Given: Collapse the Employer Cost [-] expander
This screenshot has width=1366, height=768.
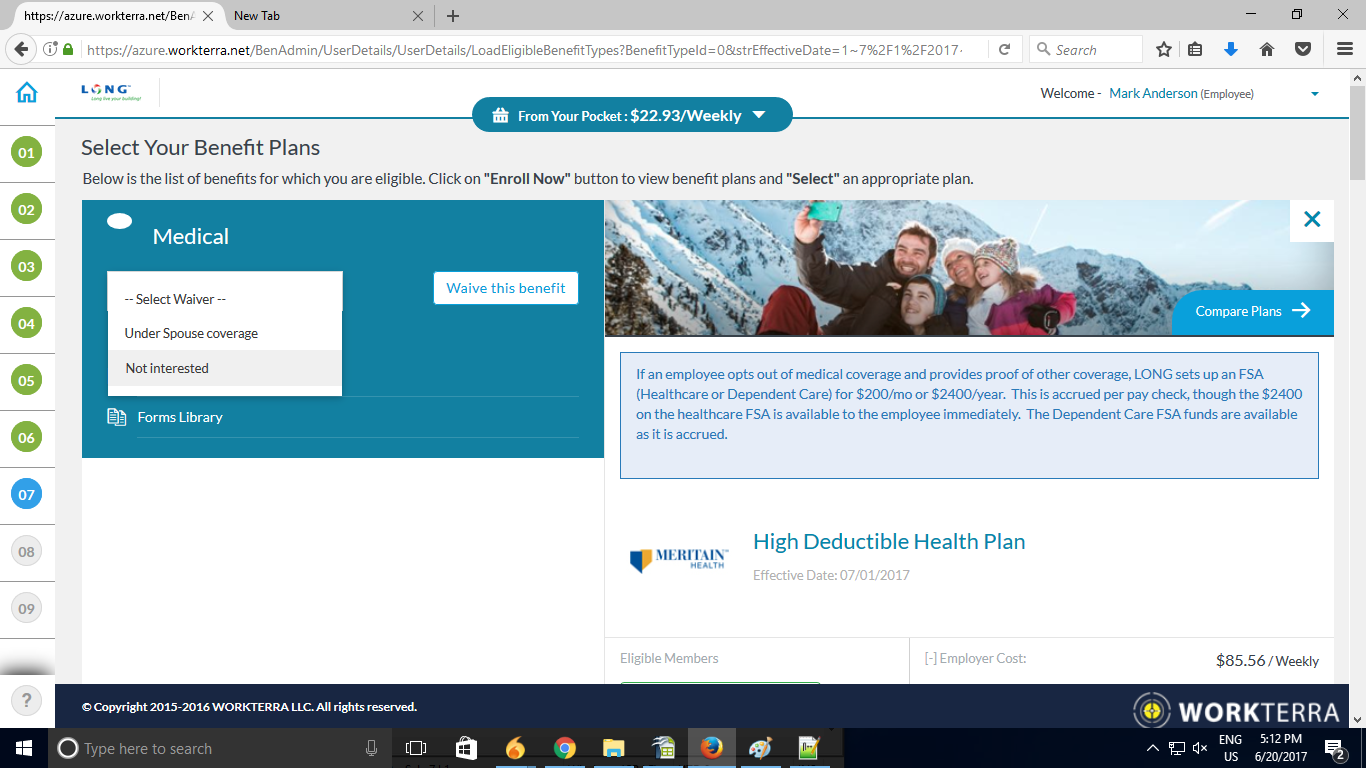Looking at the screenshot, I should point(930,658).
